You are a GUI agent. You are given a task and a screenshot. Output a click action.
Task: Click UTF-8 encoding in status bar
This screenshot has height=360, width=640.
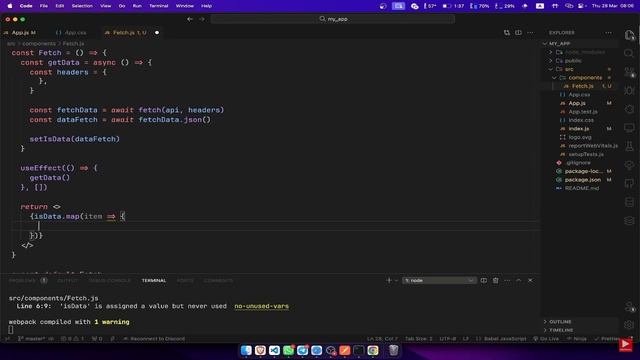point(448,339)
